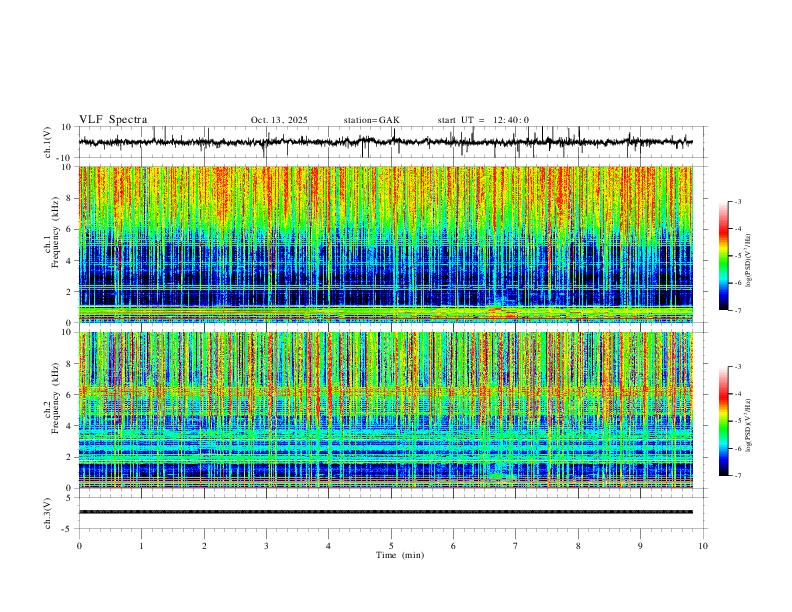Click the "start UT = 12:40:0" text
Viewport: 792px width, 612px height.
click(x=483, y=120)
